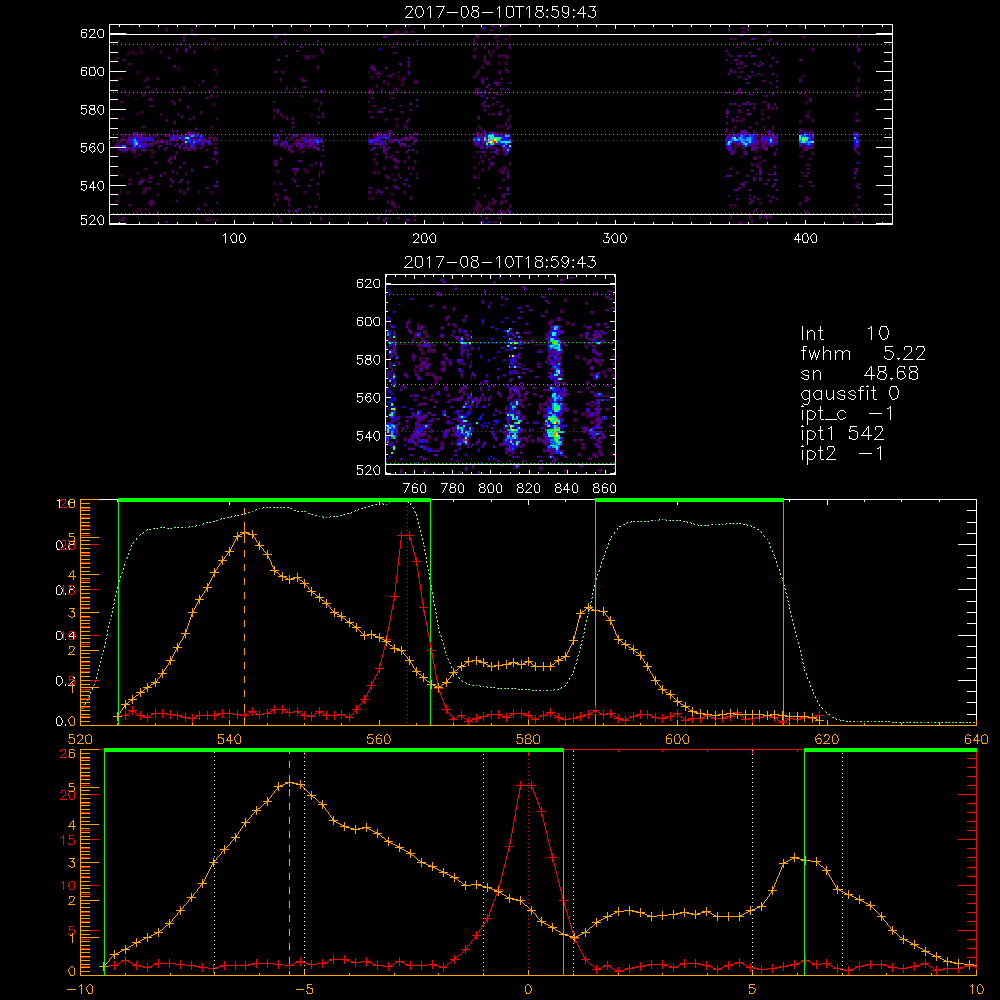Click x-axis label 640 of third plot

976,739
